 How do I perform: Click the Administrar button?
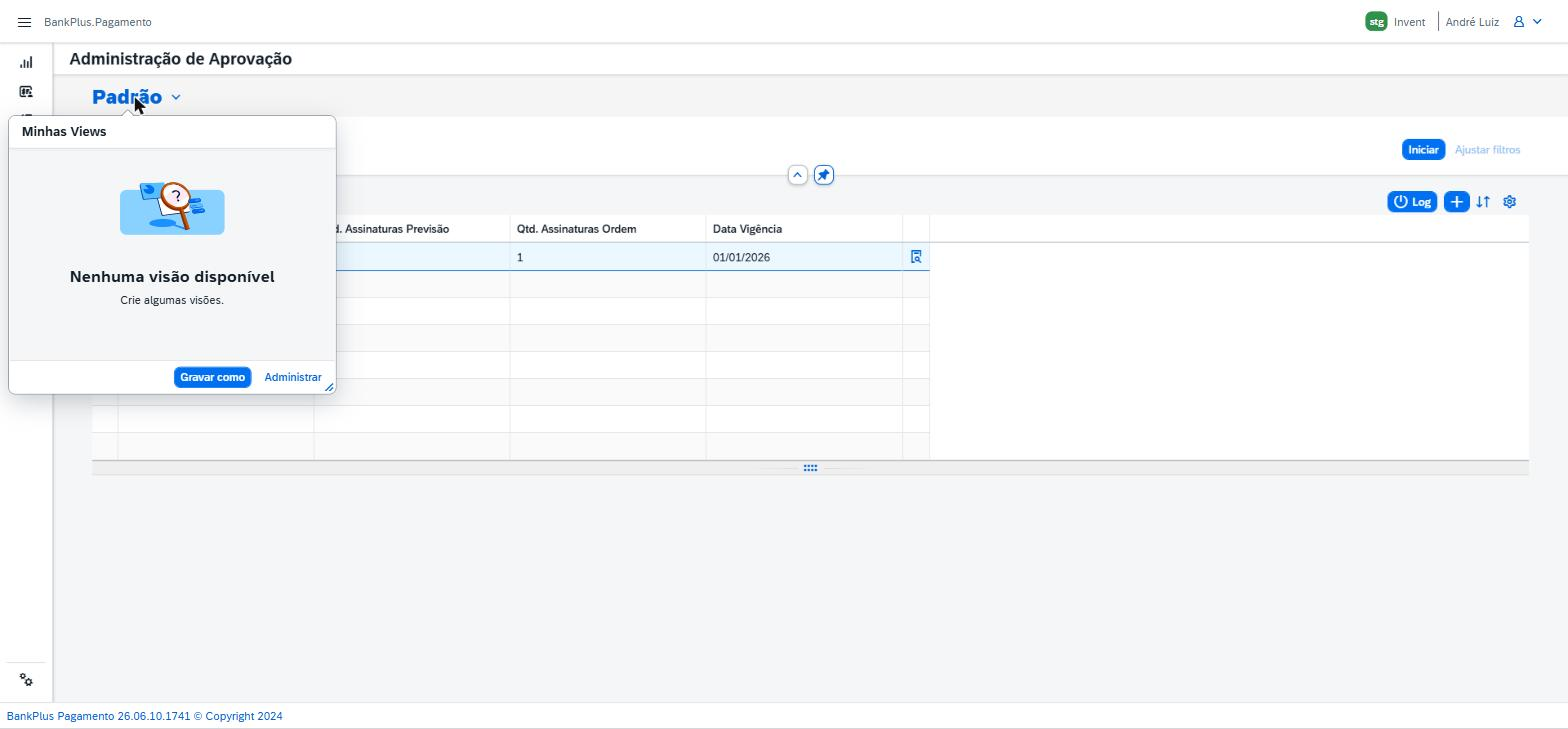tap(293, 377)
